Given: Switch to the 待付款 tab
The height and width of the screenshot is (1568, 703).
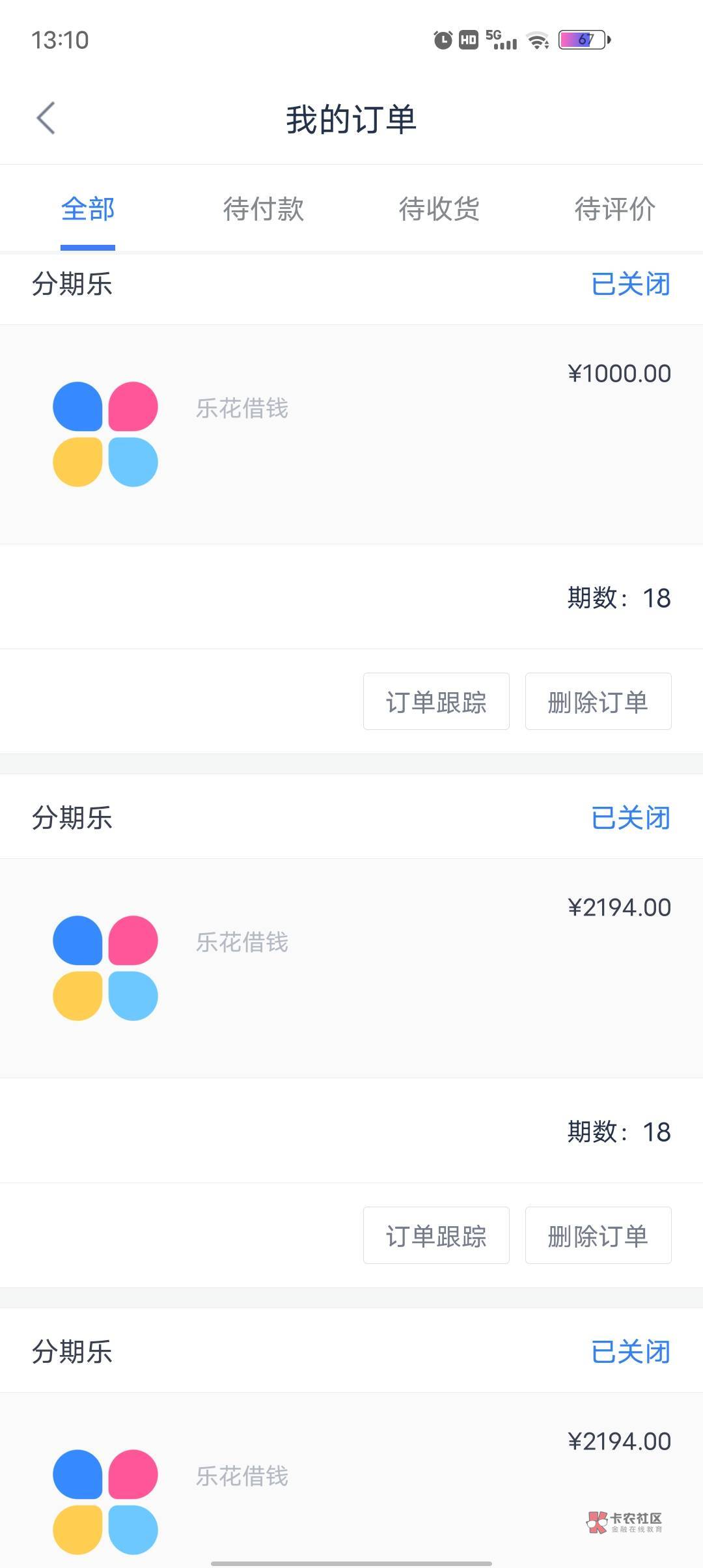Looking at the screenshot, I should tap(264, 209).
